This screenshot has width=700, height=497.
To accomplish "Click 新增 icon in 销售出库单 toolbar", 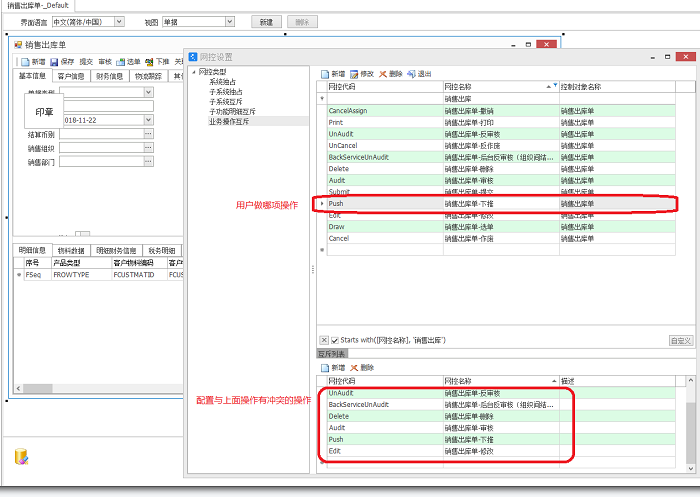I will pos(25,62).
